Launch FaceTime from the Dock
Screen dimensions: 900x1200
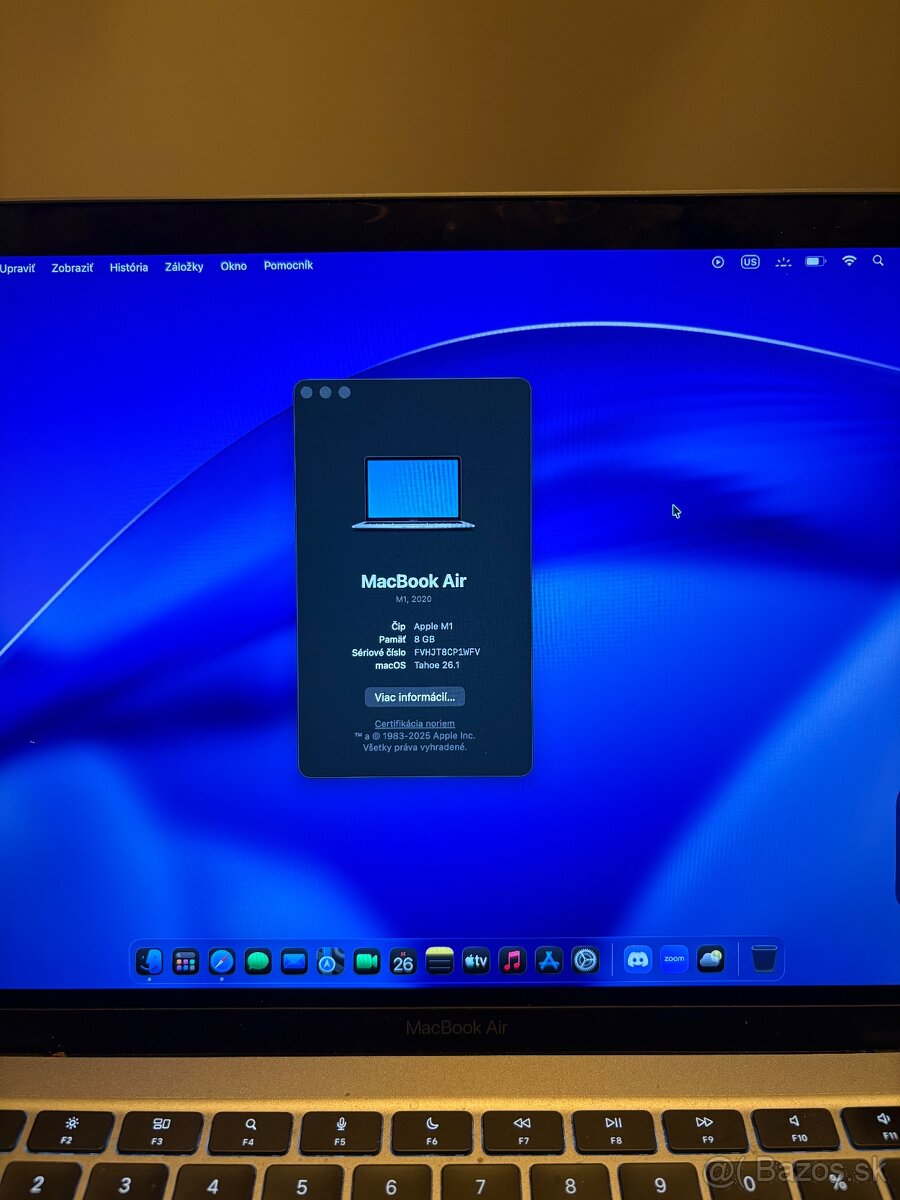[366, 961]
